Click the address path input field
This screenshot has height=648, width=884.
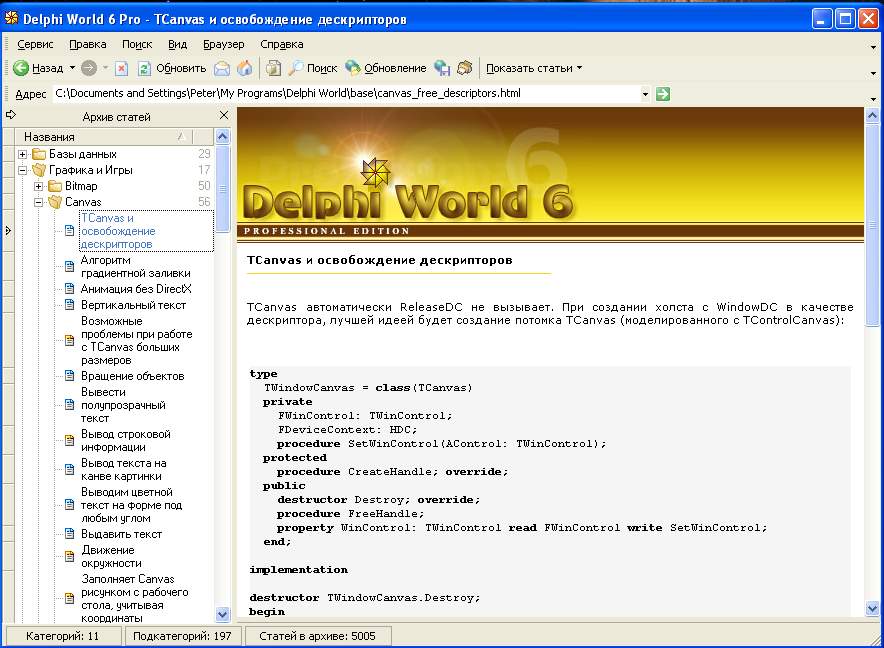point(346,94)
